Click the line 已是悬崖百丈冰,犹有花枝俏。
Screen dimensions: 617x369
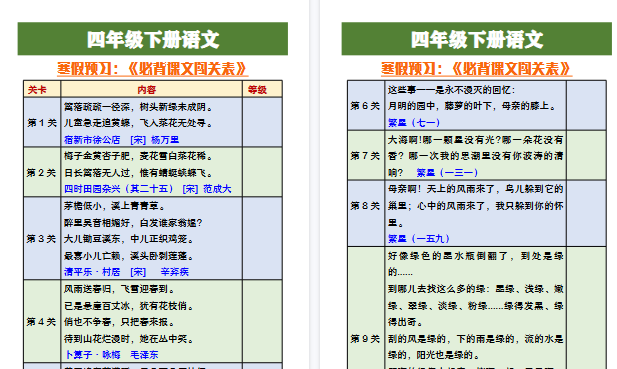(129, 306)
